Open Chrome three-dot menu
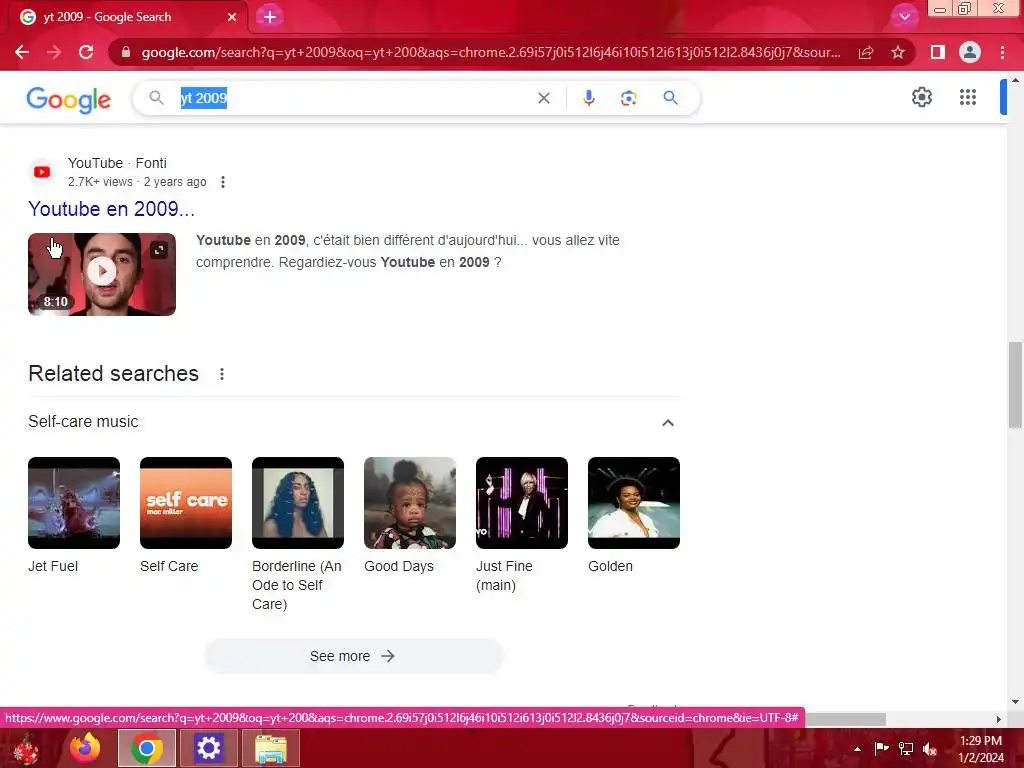Image resolution: width=1024 pixels, height=768 pixels. coord(1002,52)
